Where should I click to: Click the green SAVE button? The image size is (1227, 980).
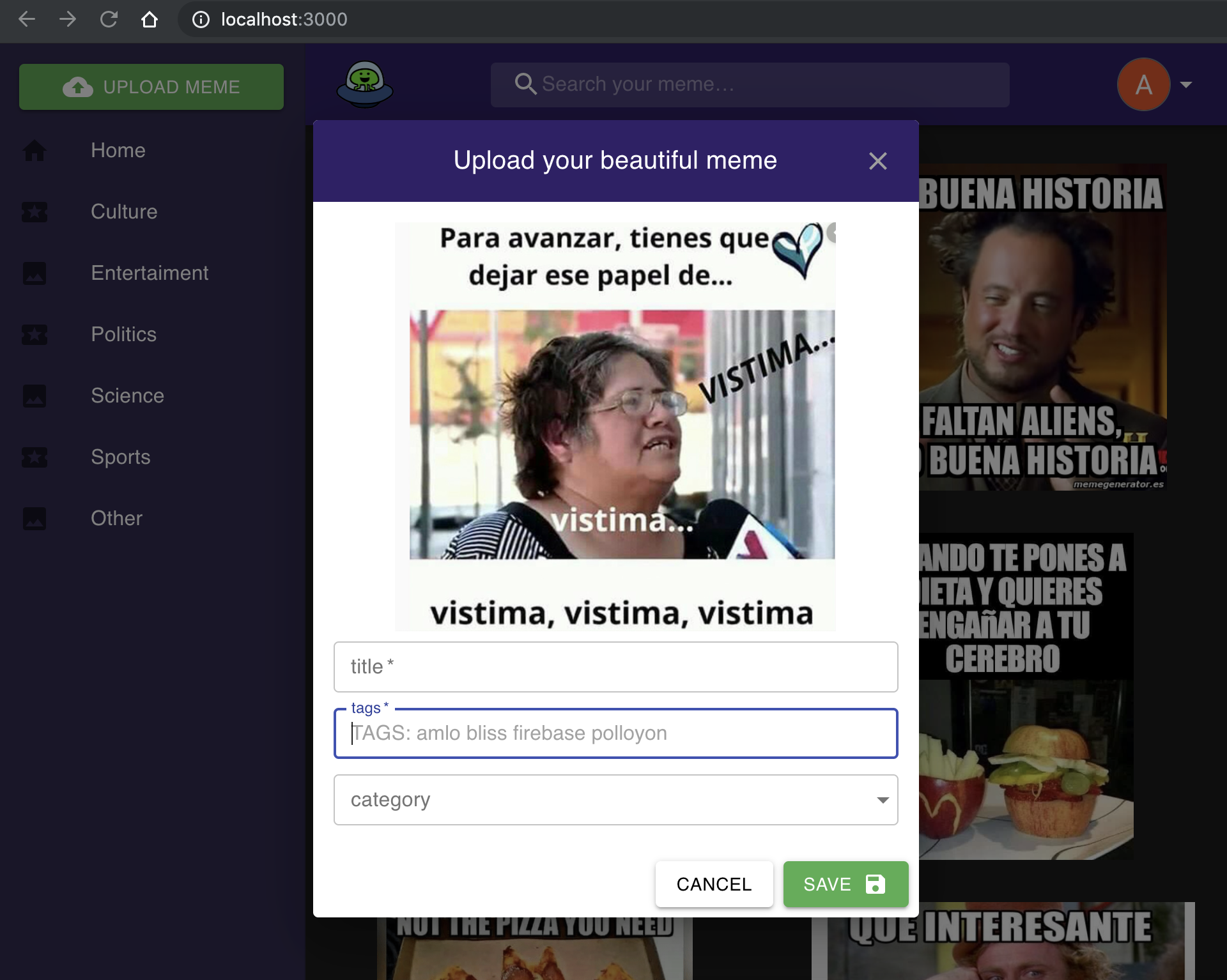coord(845,884)
